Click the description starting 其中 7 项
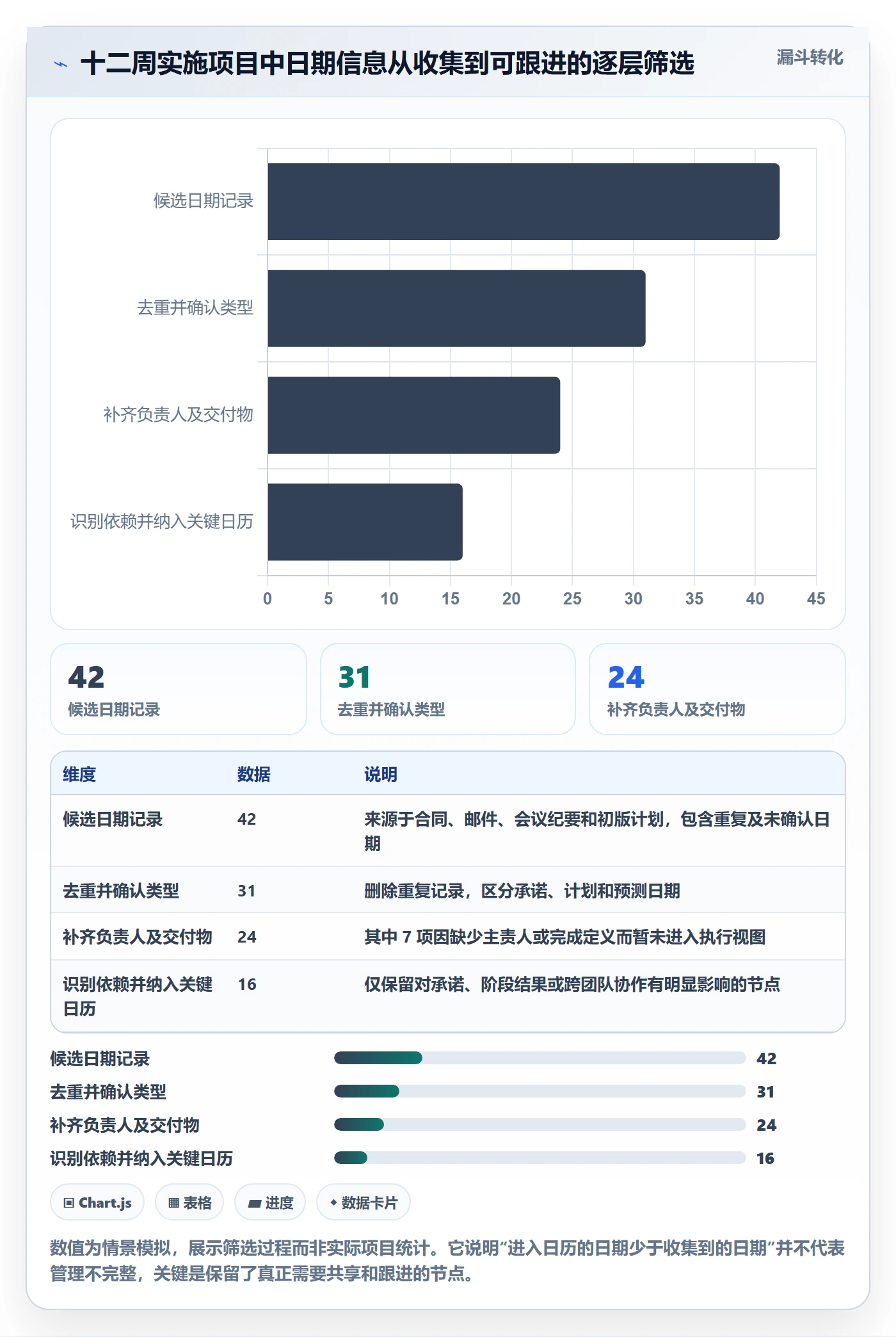Screen dimensions: 896x1337 click(565, 937)
